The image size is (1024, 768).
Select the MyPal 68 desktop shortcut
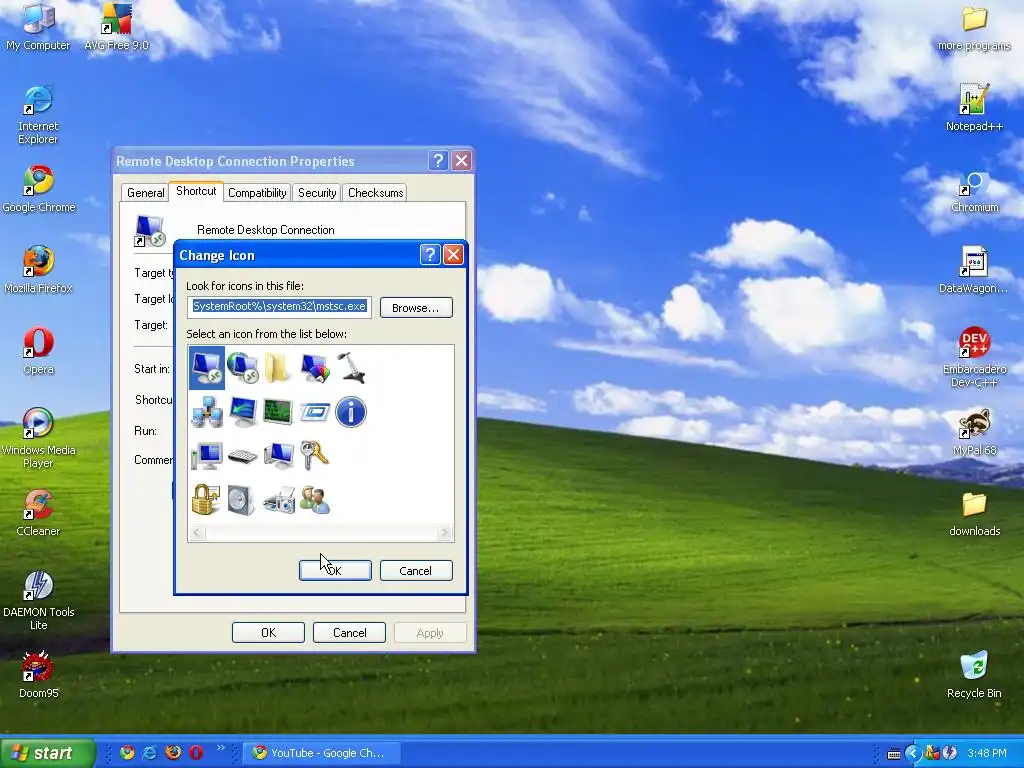[974, 432]
